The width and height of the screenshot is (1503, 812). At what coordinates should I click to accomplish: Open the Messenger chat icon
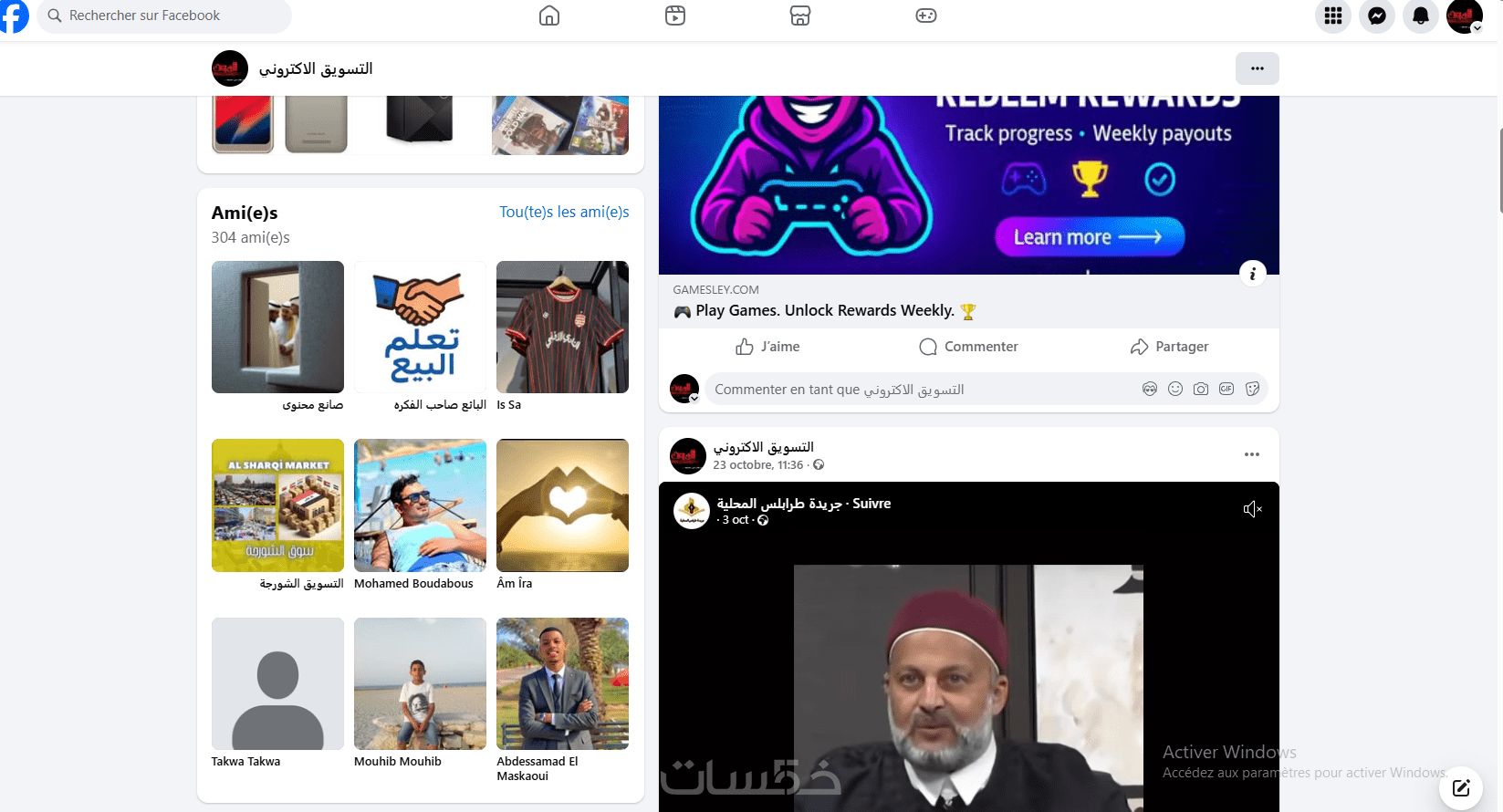tap(1377, 16)
